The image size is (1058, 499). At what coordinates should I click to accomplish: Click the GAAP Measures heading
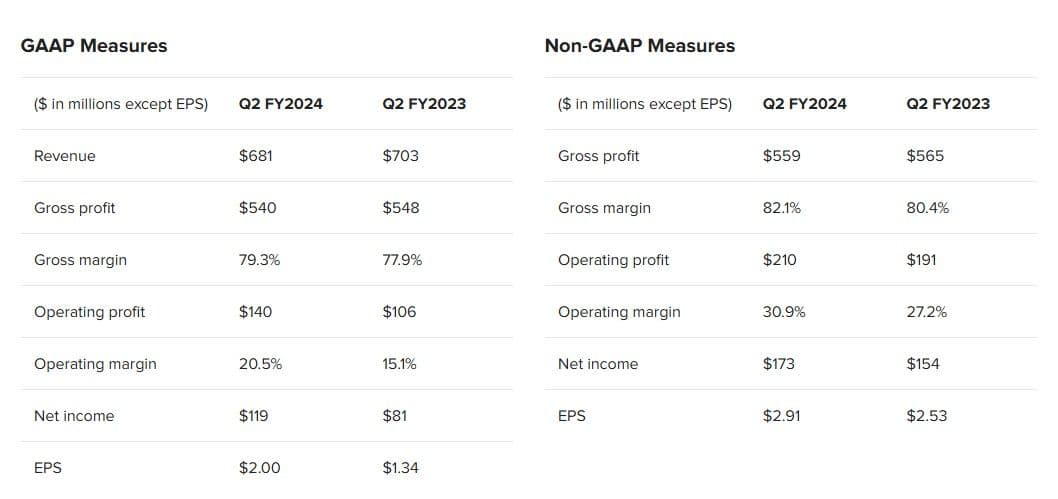pos(94,46)
